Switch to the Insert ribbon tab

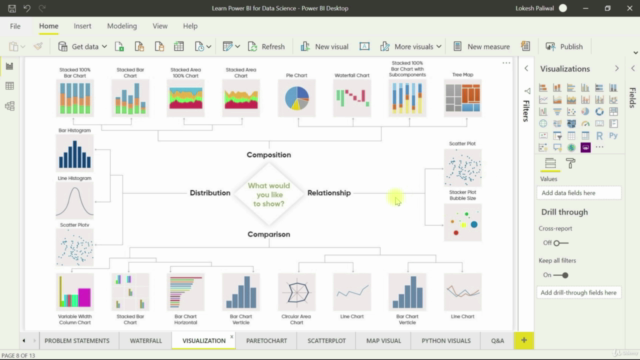82,26
